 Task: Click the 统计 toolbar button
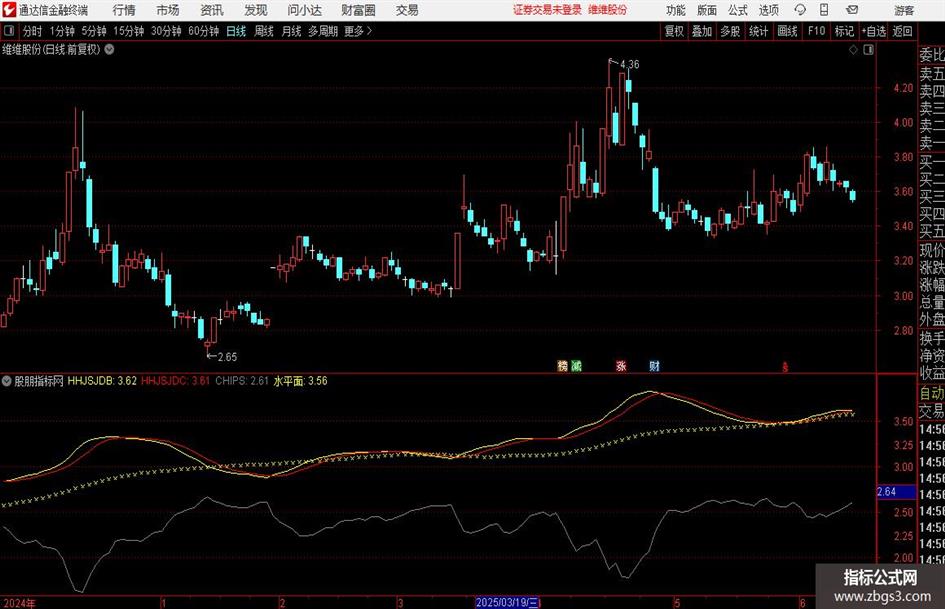pyautogui.click(x=758, y=31)
